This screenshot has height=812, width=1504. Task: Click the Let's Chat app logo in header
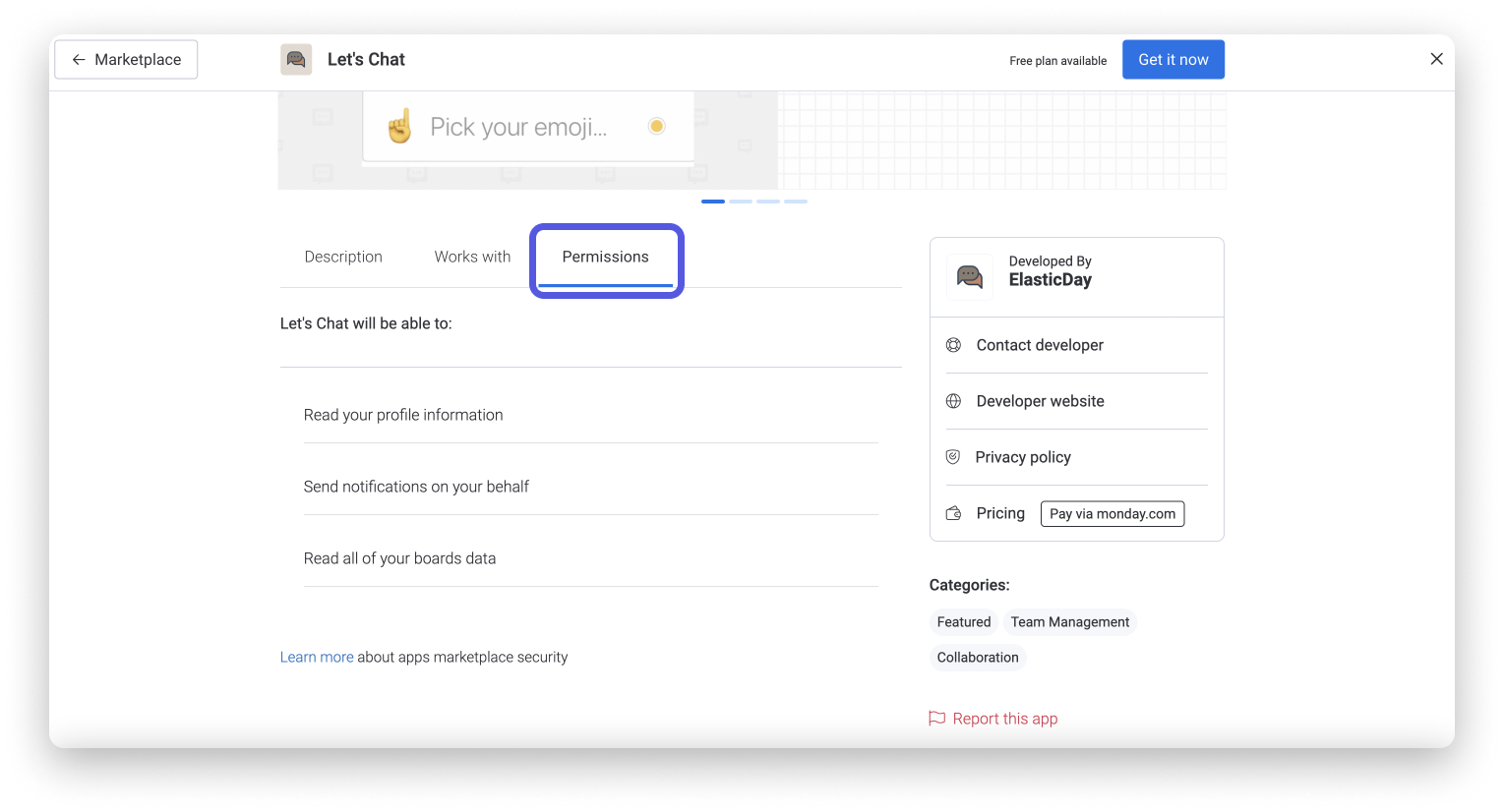point(296,59)
